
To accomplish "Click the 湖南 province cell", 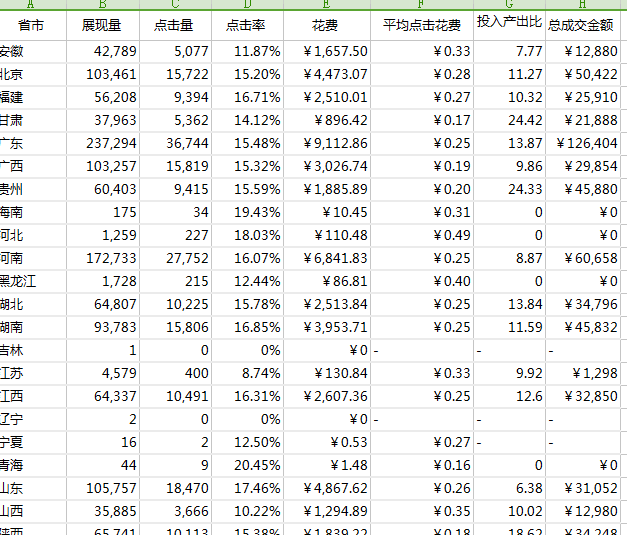I will pyautogui.click(x=33, y=327).
